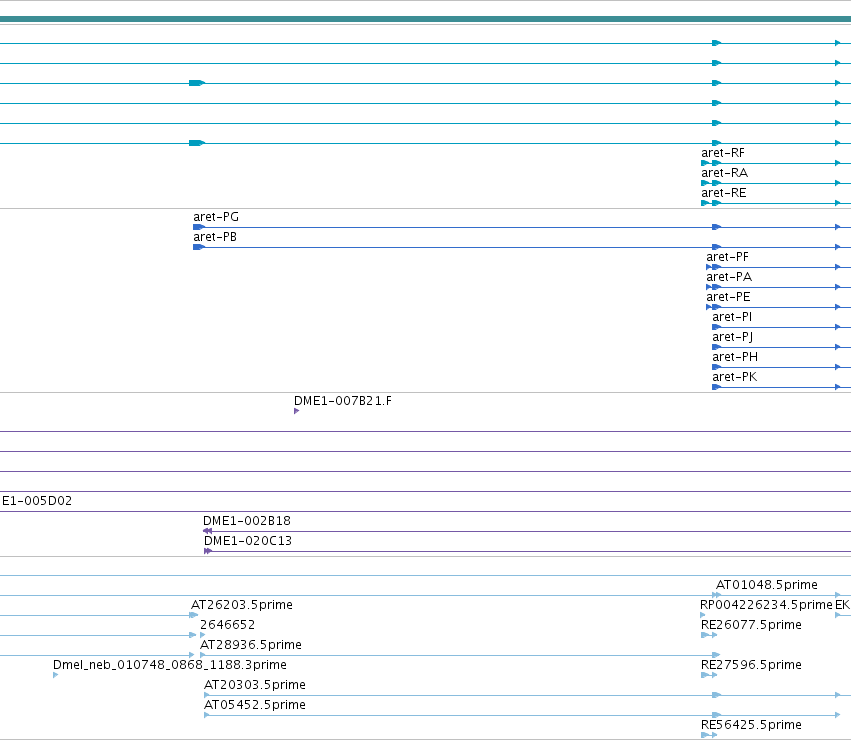Image resolution: width=851 pixels, height=740 pixels.
Task: Select the RE56425.5prime EST label
Action: (751, 725)
